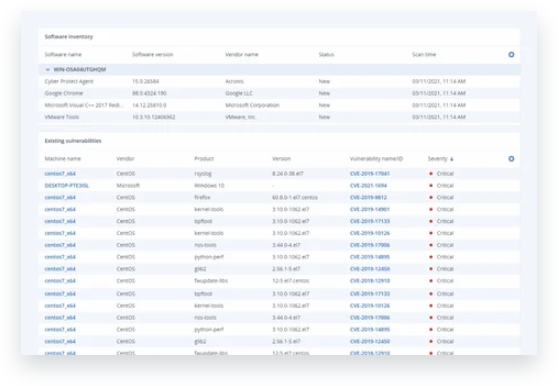This screenshot has width=559, height=386.
Task: Click the Vendor column header in vulnerabilities
Action: [x=125, y=159]
